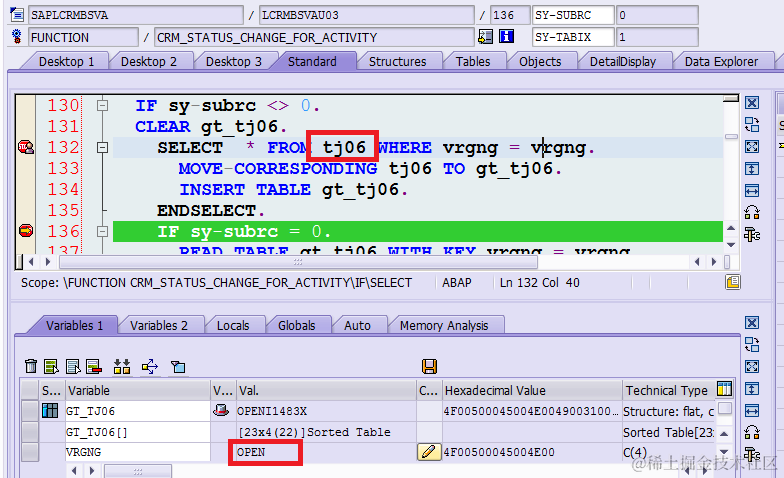Maximize variables panel horizontally
Viewport: 784px width, 478px height.
752,410
